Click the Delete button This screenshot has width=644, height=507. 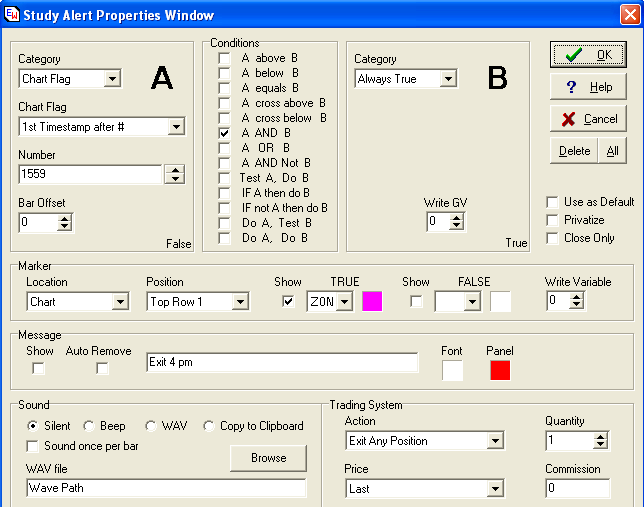(x=574, y=151)
